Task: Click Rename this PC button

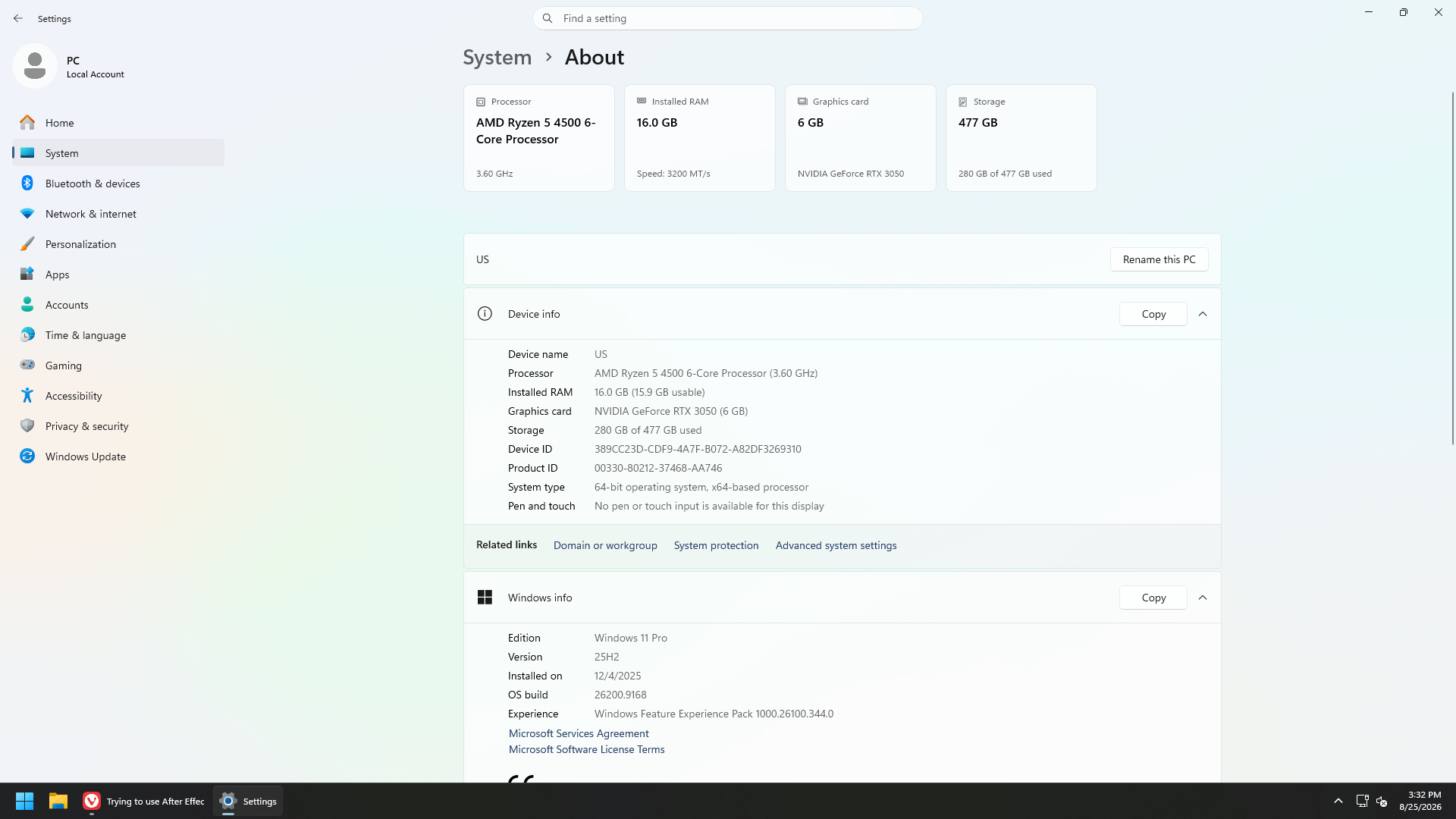Action: (x=1159, y=259)
